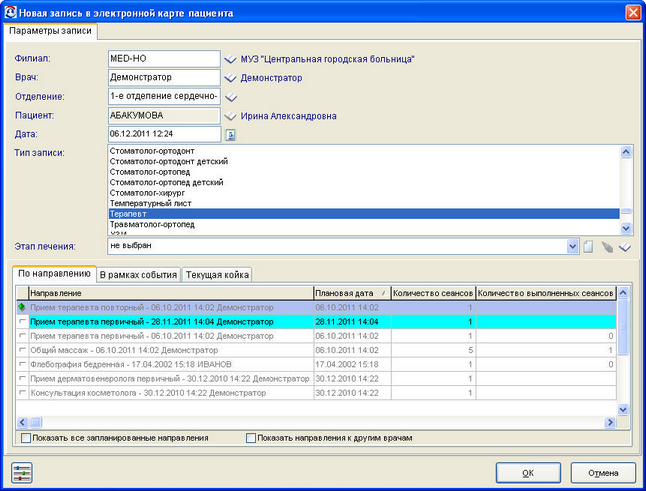Click the Дата field 06.12.2011 12:24
The image size is (646, 491).
click(164, 134)
